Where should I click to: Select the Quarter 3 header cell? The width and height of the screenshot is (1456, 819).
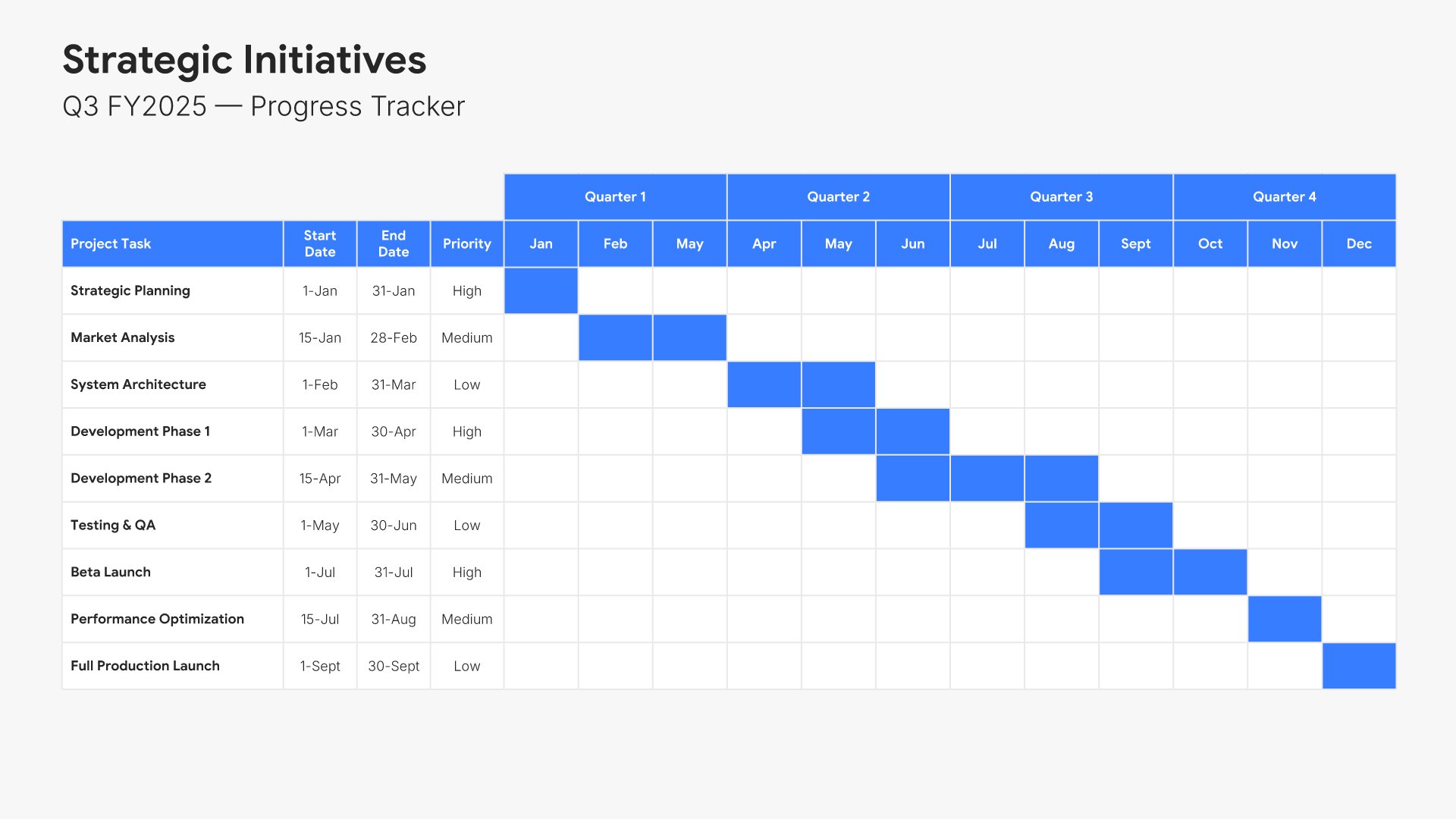[1061, 196]
